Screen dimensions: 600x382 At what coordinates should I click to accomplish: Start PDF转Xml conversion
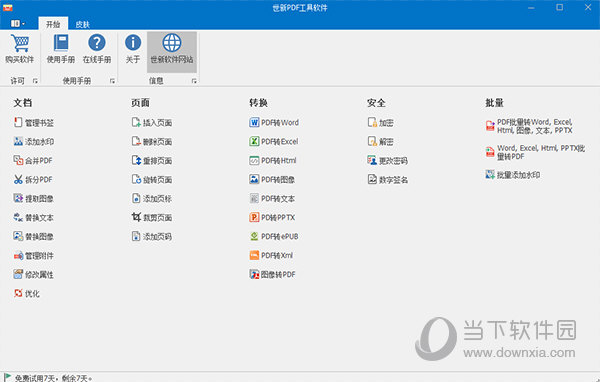point(271,255)
